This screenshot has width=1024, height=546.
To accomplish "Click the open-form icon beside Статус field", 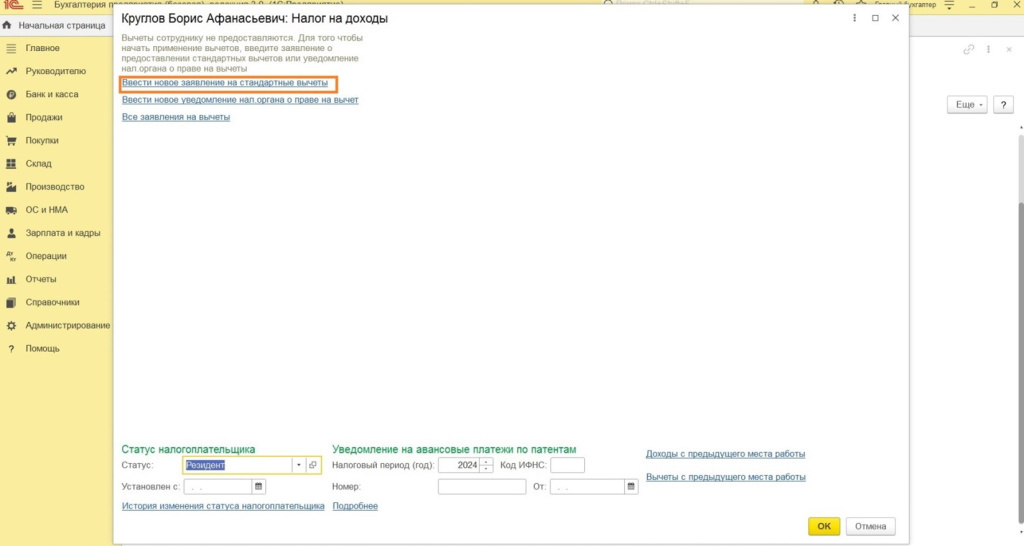I will (312, 465).
